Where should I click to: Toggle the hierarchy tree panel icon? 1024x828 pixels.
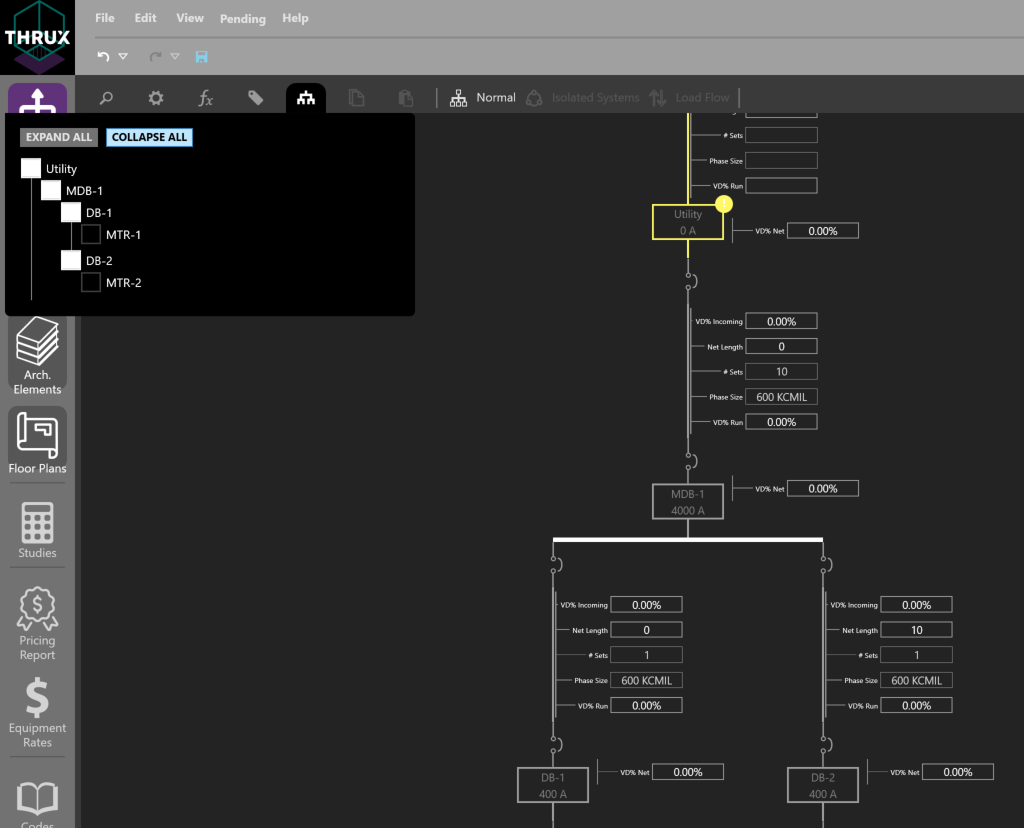point(305,98)
